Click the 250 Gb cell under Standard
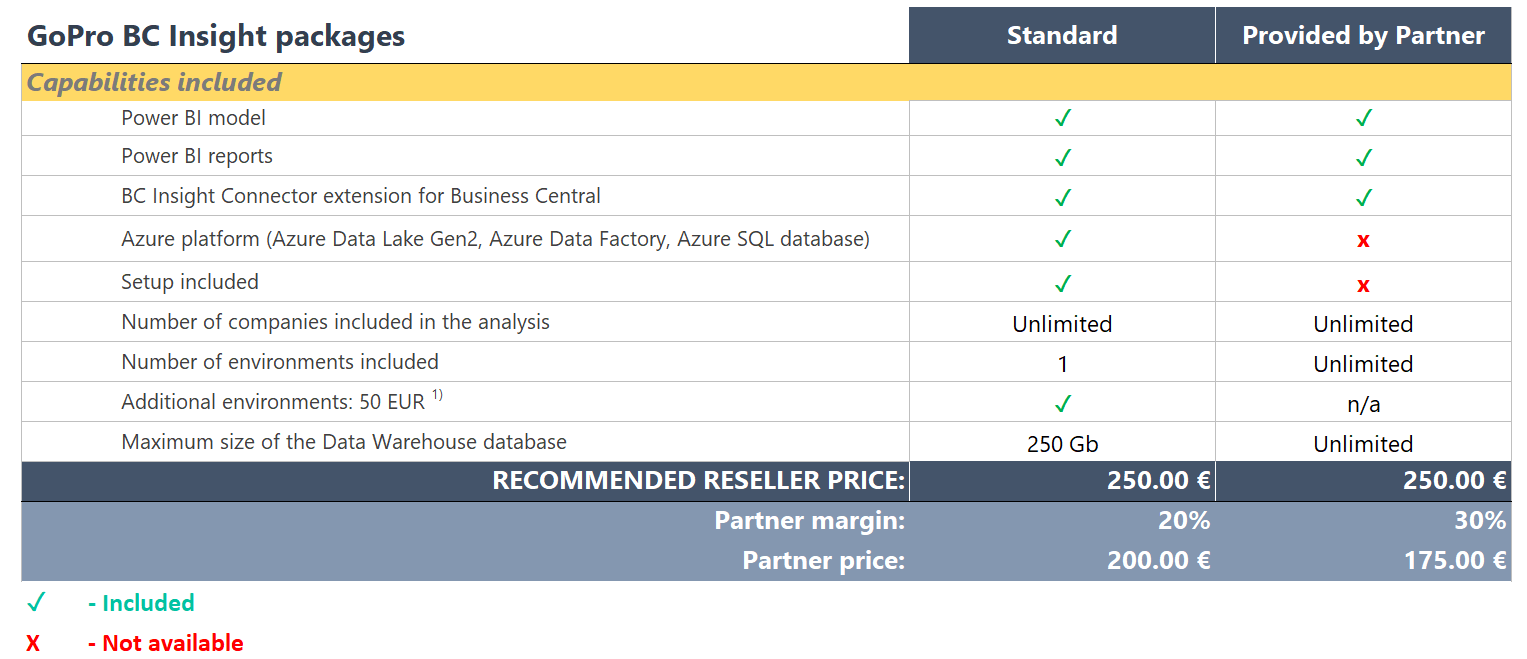Image resolution: width=1527 pixels, height=659 pixels. coord(1062,444)
